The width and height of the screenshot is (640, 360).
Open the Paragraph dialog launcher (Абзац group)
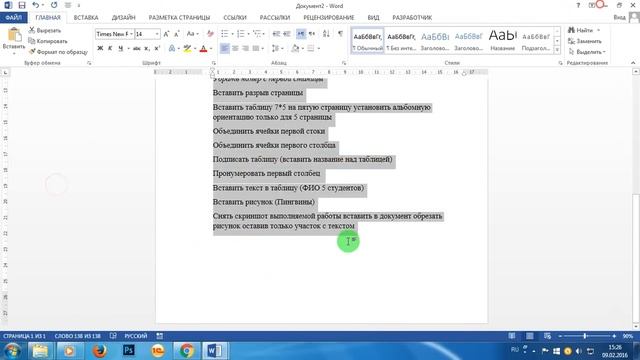click(344, 63)
